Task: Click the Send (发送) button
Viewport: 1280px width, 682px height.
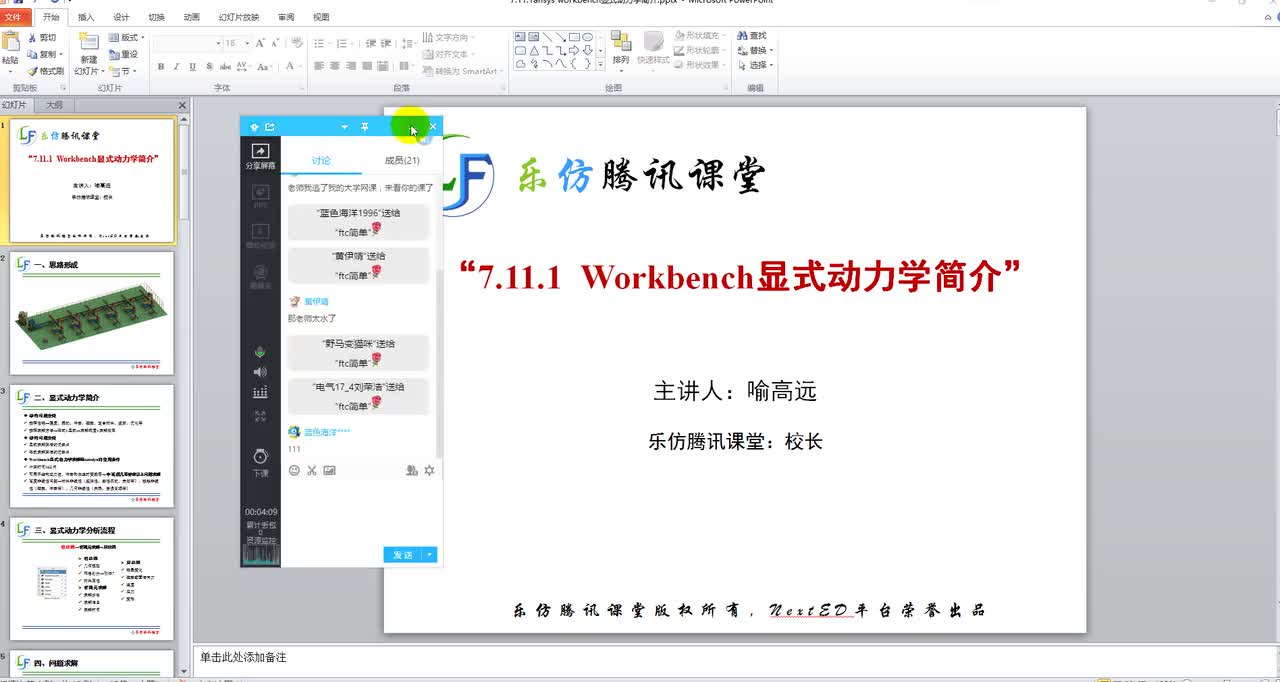Action: (x=403, y=555)
